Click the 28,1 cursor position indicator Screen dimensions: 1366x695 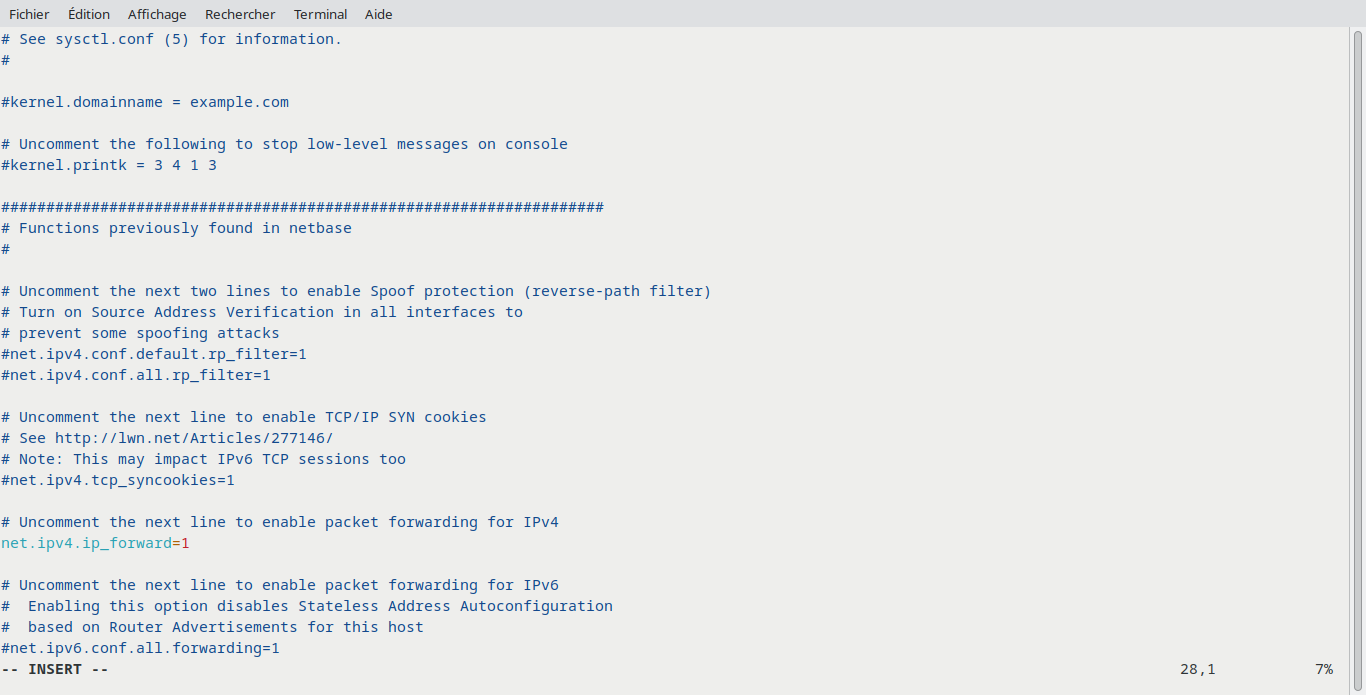(x=1197, y=669)
